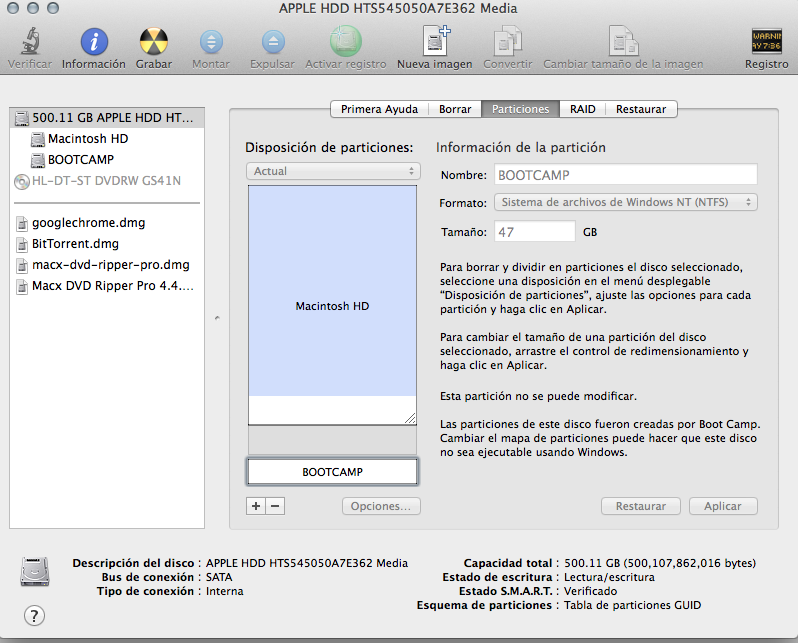This screenshot has height=643, width=798.
Task: Switch to the Primera Ayuda tab
Action: (x=379, y=109)
